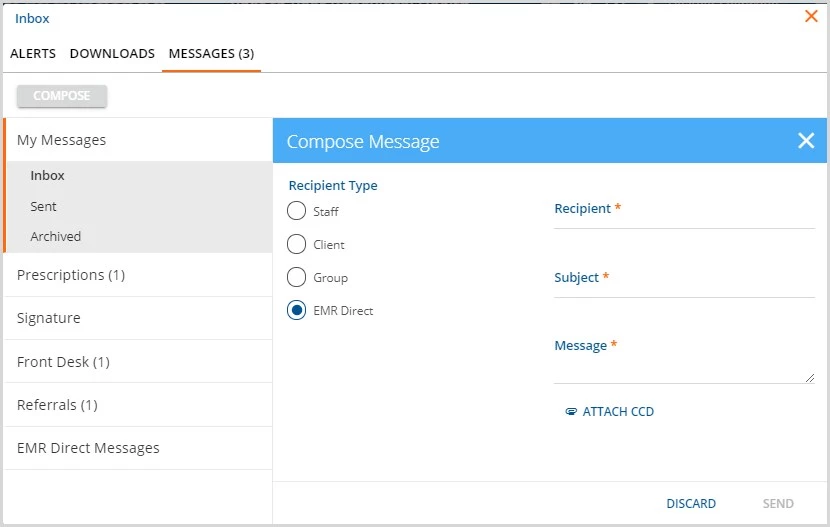Click the Recipient Type heading
The width and height of the screenshot is (830, 527).
[333, 185]
